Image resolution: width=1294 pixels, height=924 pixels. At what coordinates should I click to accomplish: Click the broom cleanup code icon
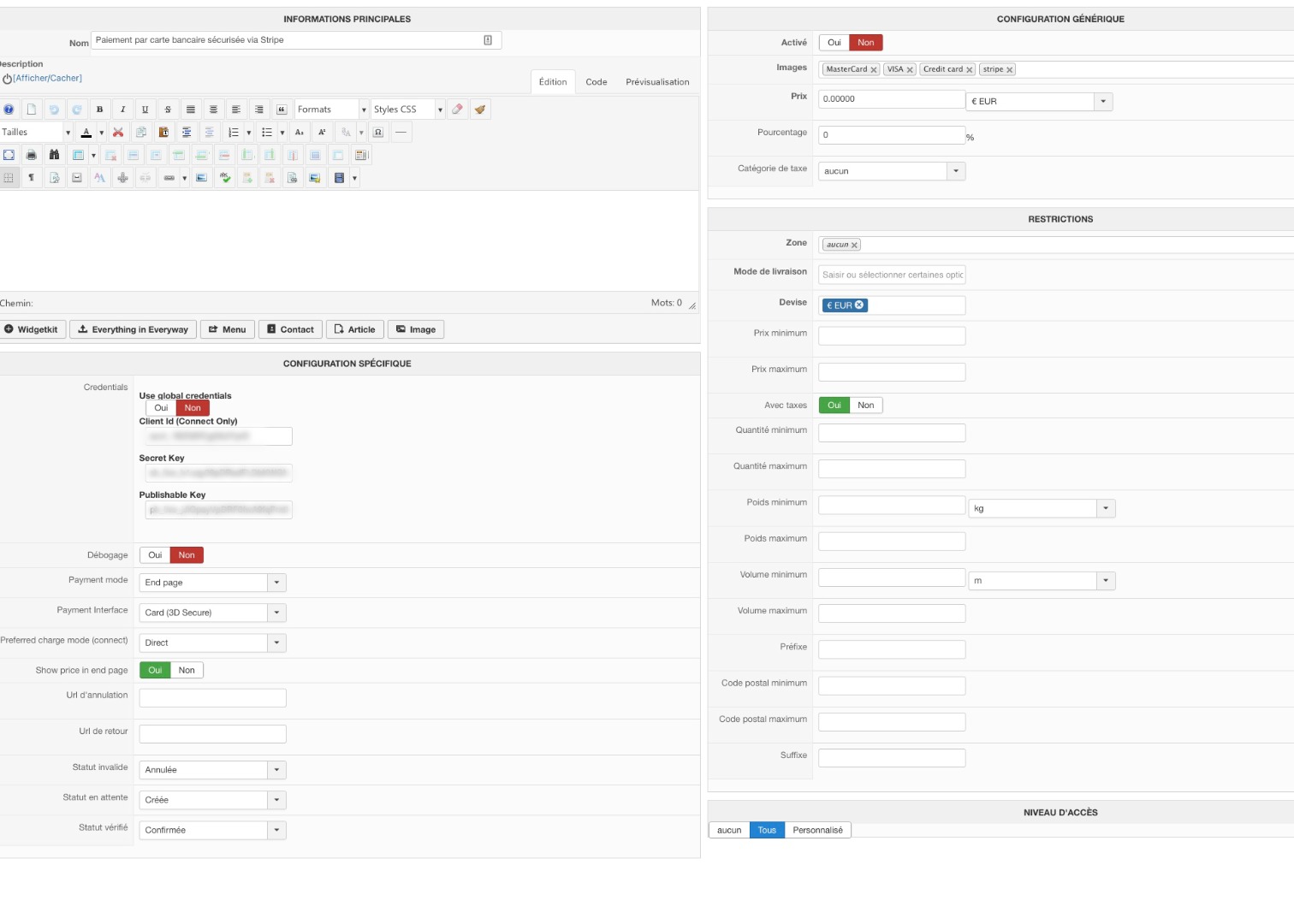pos(480,110)
